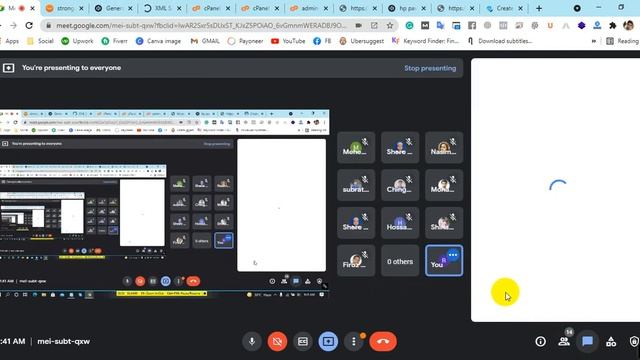Screen dimensions: 640x360
Task: Open the Reading list button
Action: 623,41
